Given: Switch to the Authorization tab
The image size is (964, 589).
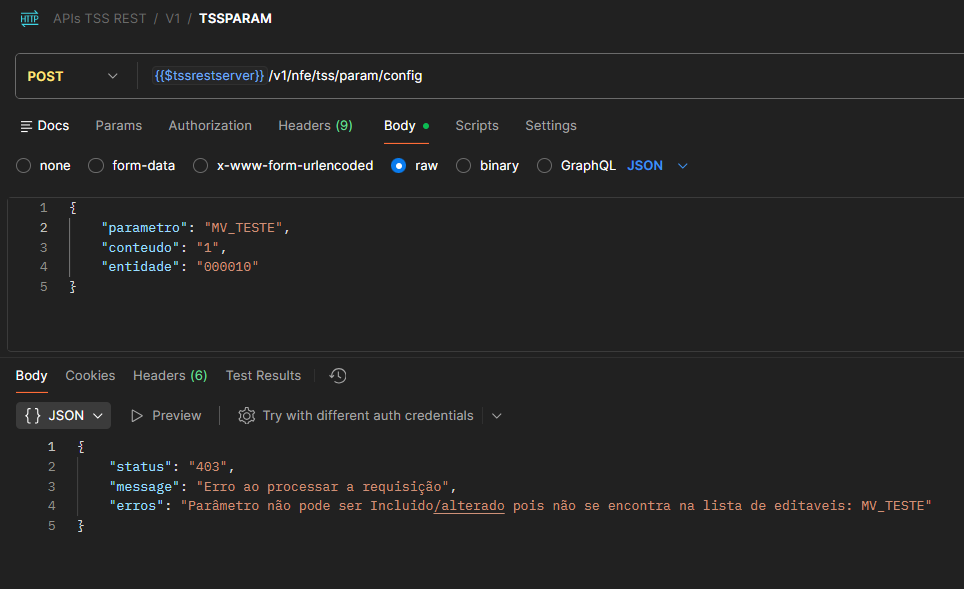Looking at the screenshot, I should coord(210,126).
